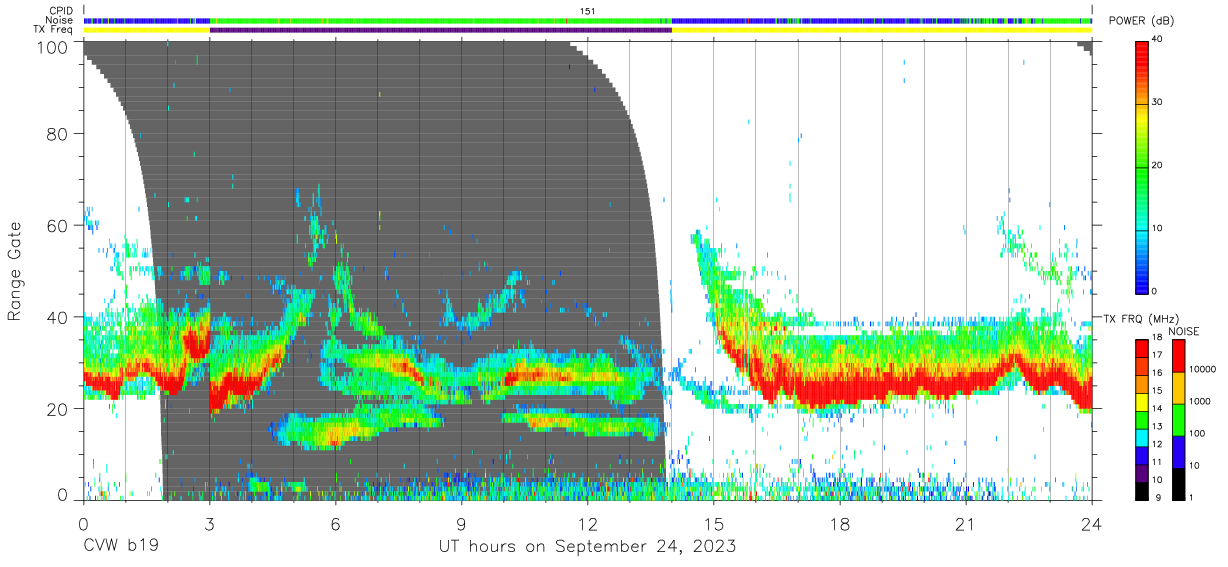Click the y-axis tick label '80'

click(58, 134)
